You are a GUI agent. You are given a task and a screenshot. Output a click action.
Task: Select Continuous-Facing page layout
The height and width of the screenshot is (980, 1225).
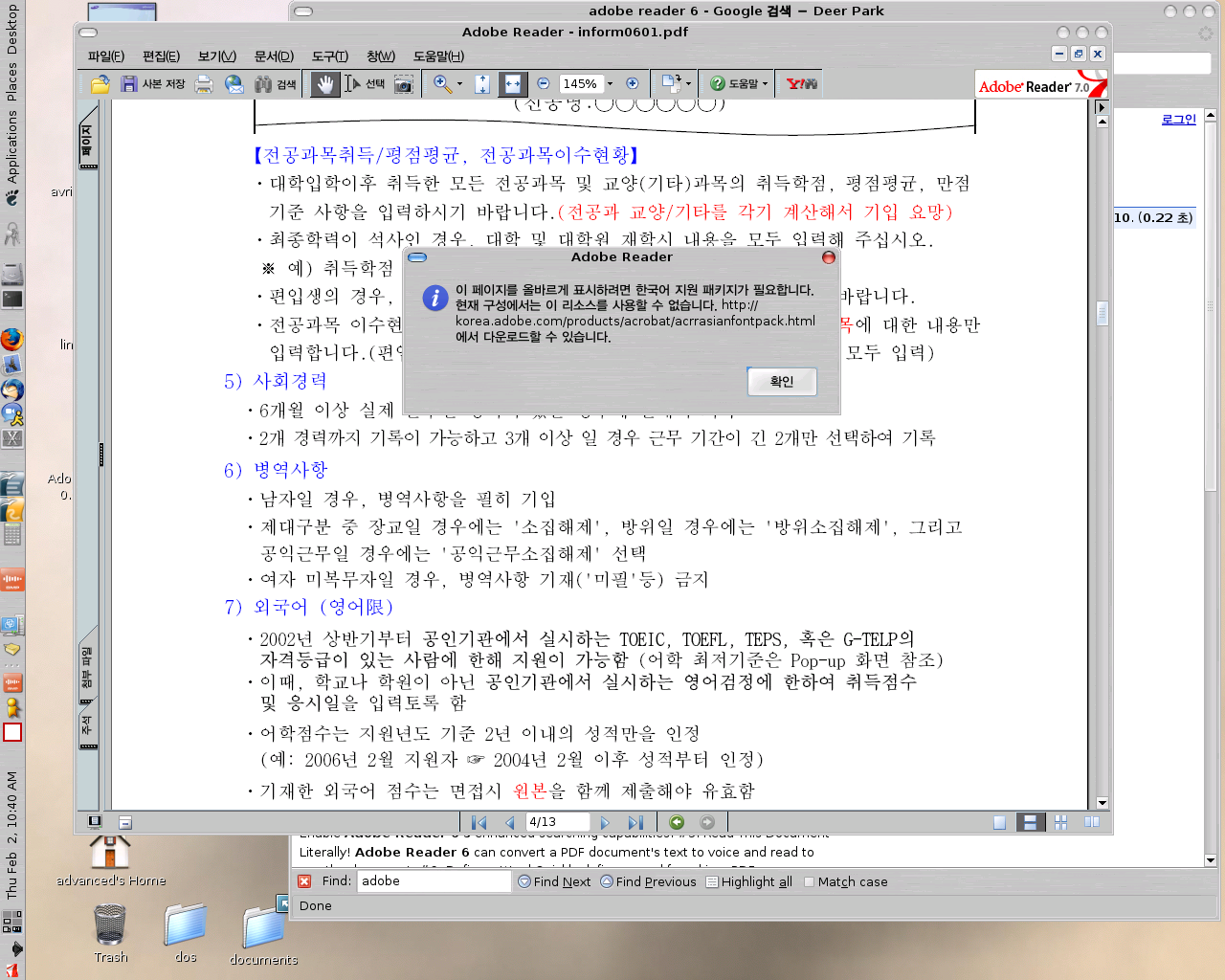point(1060,822)
